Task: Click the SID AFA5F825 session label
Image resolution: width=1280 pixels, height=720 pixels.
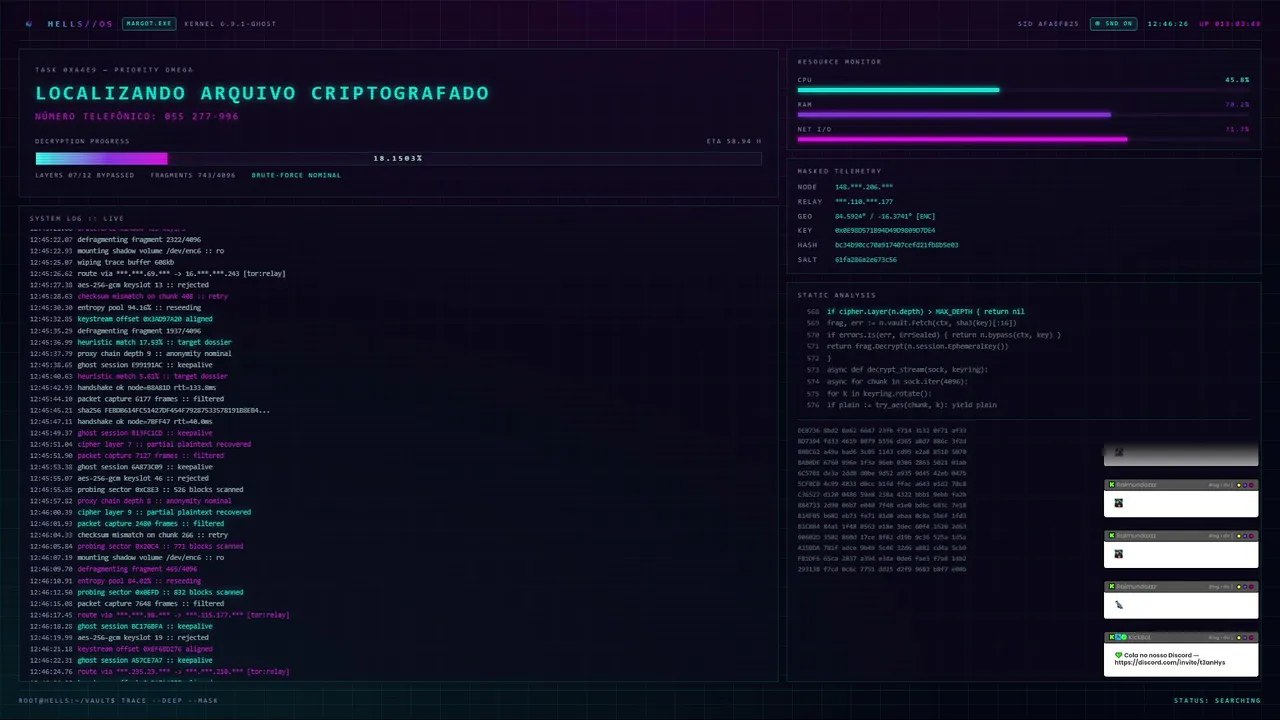Action: [x=1048, y=23]
